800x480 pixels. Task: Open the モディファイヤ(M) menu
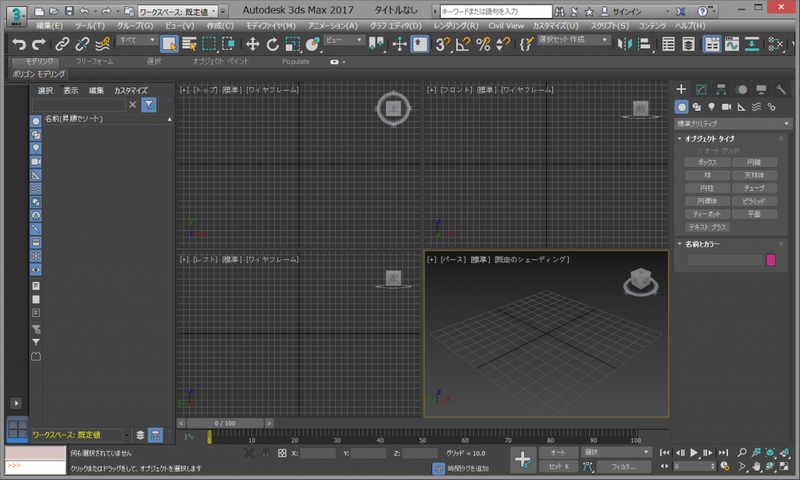tap(270, 26)
